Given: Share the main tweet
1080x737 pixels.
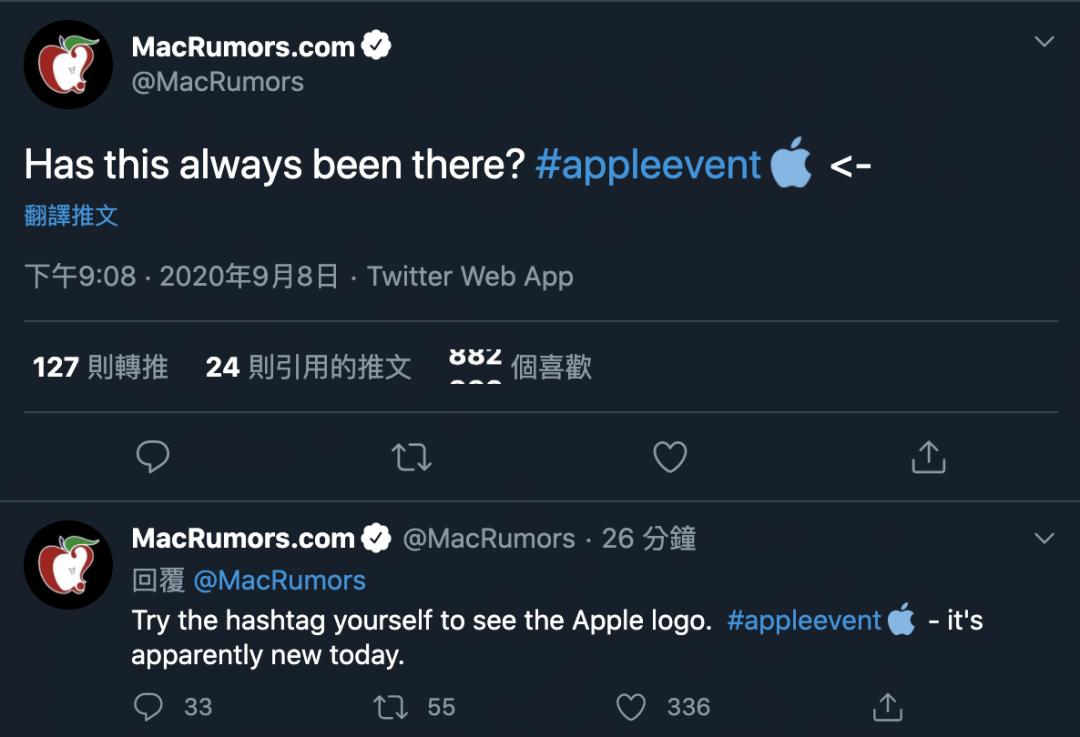Looking at the screenshot, I should click(x=928, y=457).
